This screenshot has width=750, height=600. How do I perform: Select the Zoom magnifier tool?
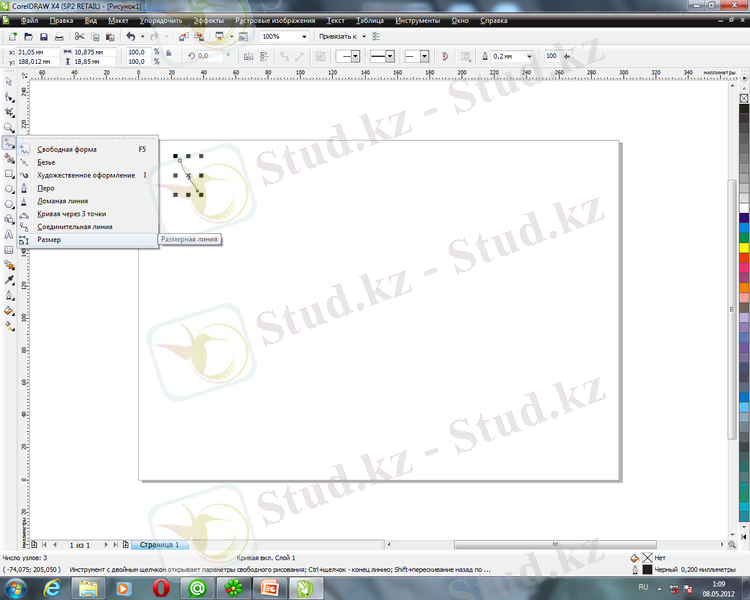(x=9, y=127)
